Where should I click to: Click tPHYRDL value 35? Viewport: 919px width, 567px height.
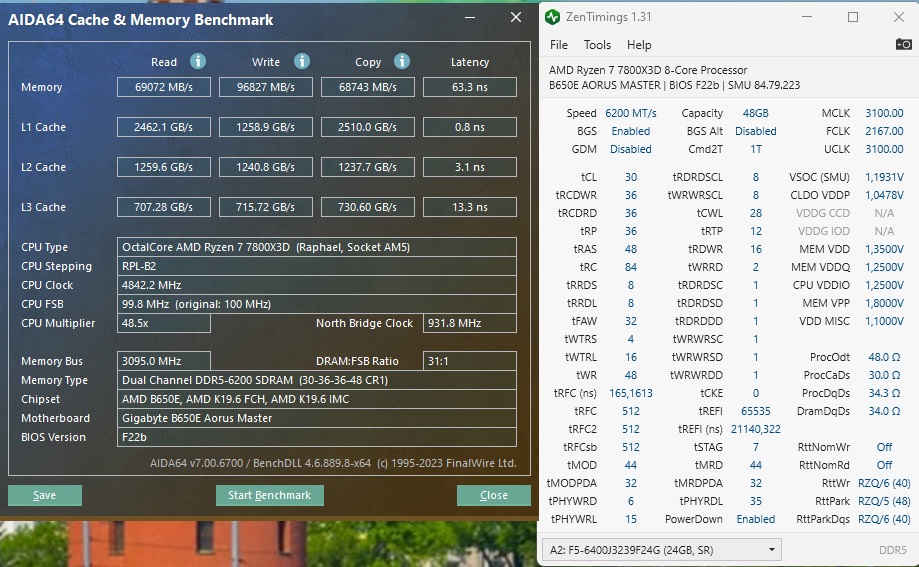pyautogui.click(x=755, y=501)
